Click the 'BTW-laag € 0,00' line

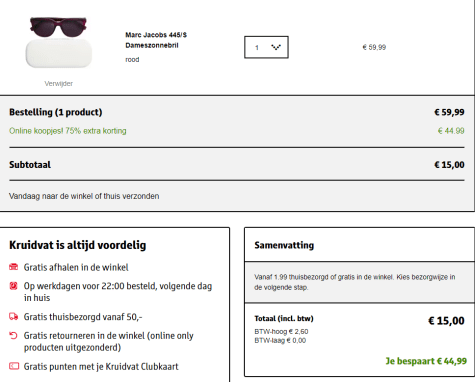[x=280, y=340]
